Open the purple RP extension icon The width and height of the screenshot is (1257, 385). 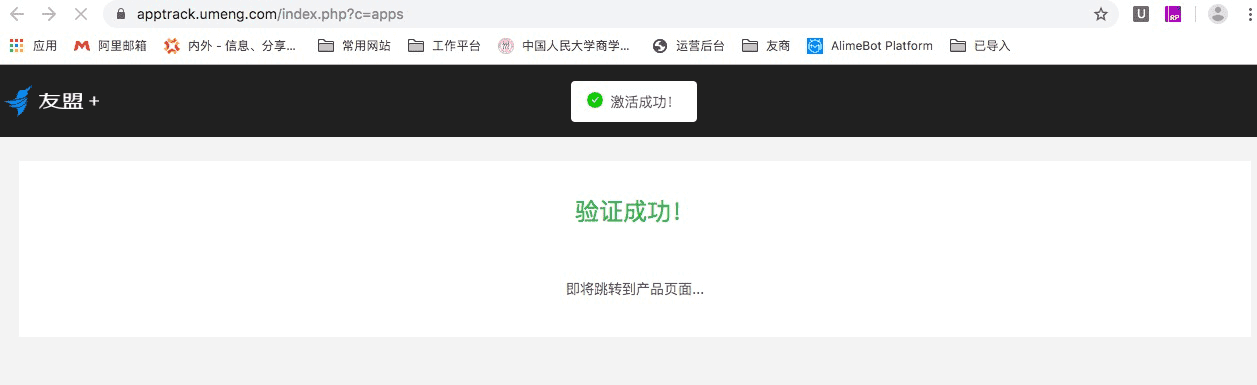[x=1173, y=14]
